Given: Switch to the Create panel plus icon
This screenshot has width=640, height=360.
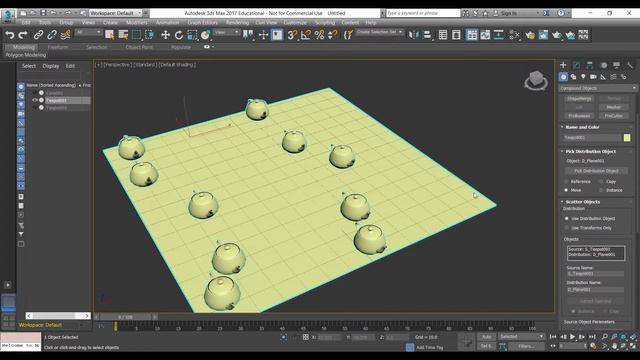Looking at the screenshot, I should click(563, 65).
